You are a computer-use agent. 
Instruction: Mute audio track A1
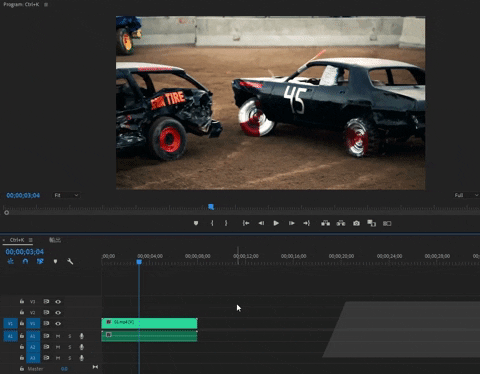point(58,336)
